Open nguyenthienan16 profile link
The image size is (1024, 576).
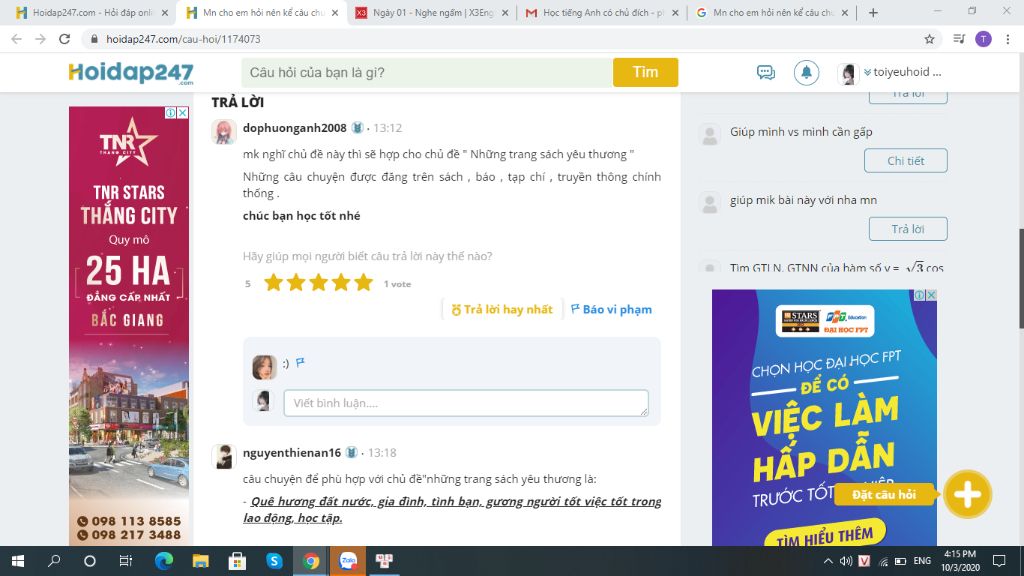tap(292, 453)
